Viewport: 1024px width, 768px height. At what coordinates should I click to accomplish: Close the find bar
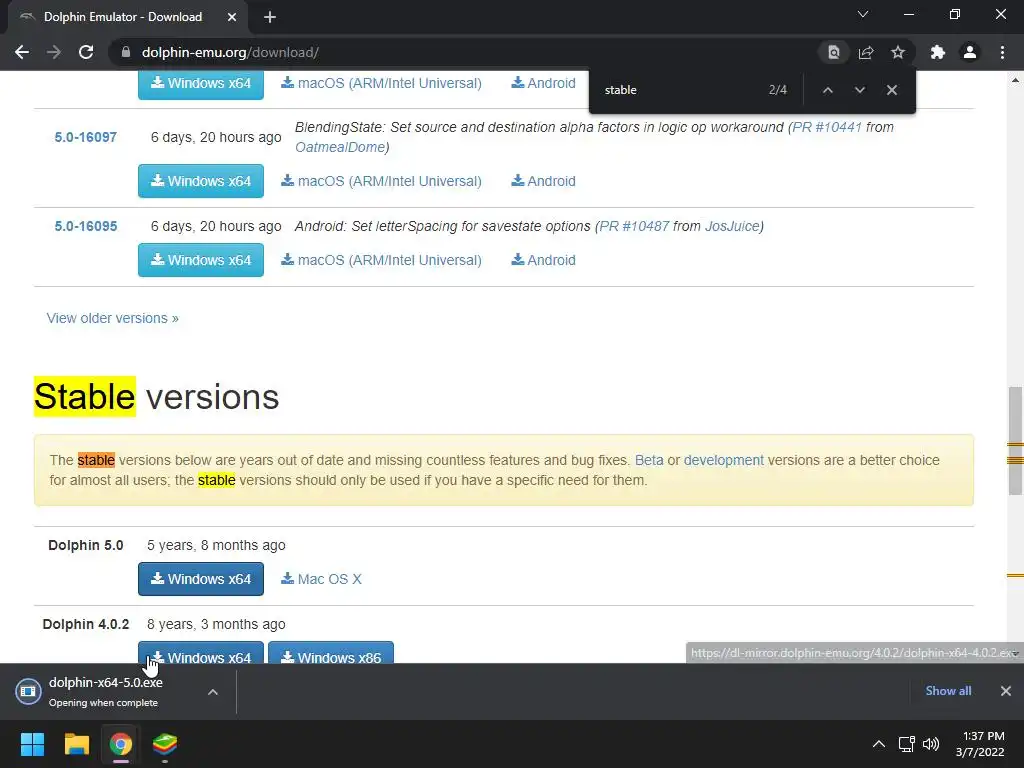(x=891, y=90)
